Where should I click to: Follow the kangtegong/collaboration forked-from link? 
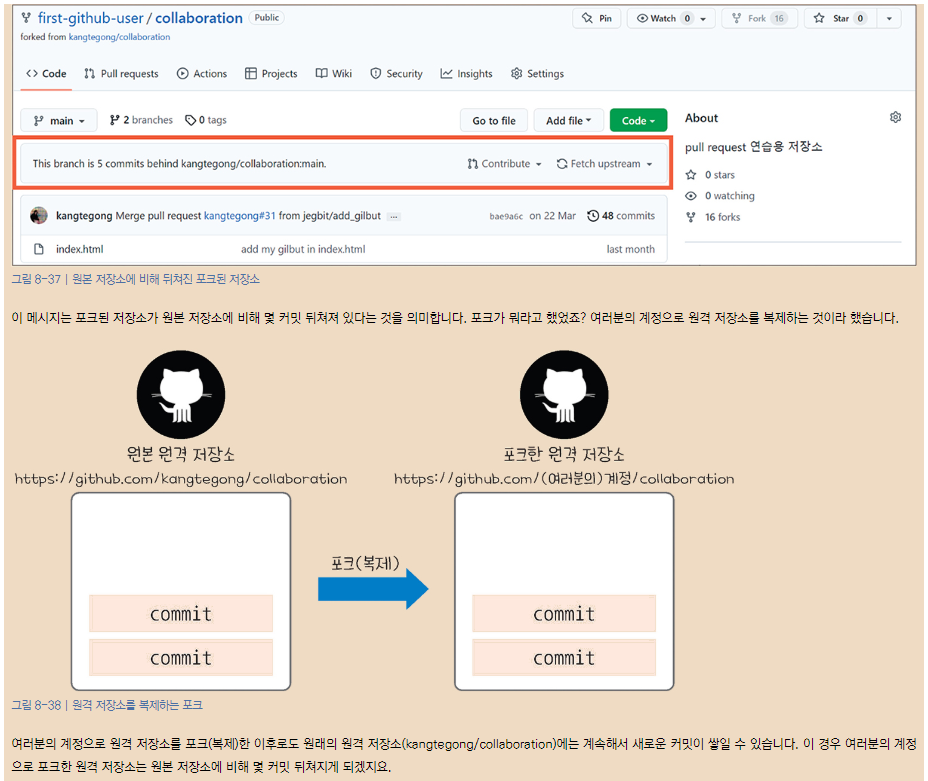[120, 37]
